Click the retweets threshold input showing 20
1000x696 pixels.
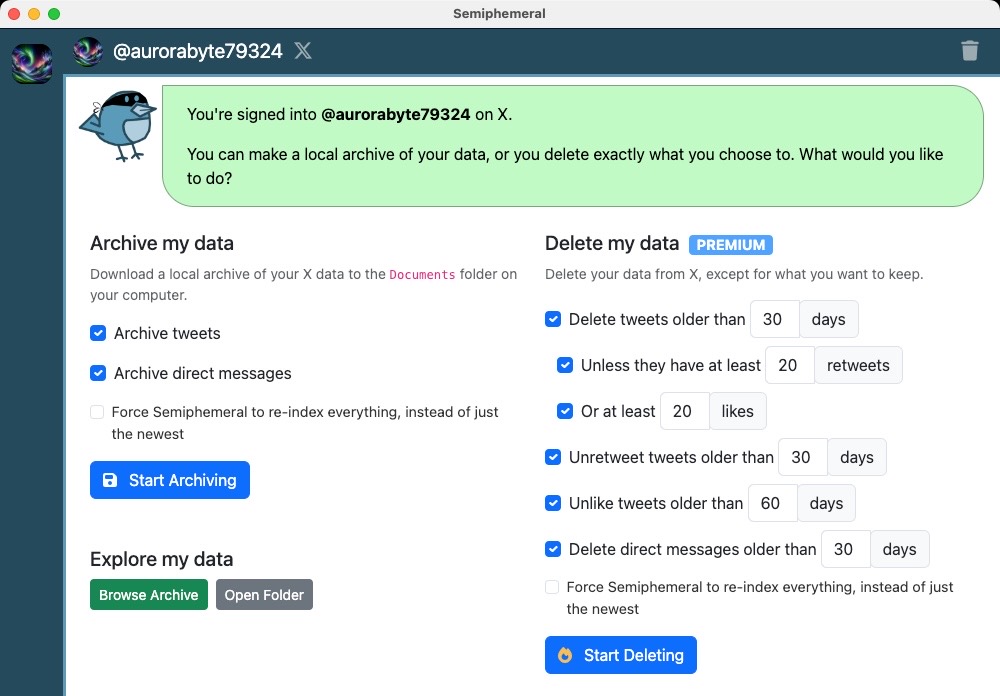pos(790,365)
